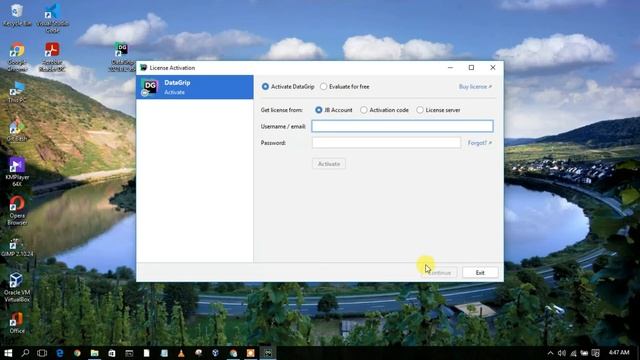Maximize the License Activation window
The height and width of the screenshot is (360, 640).
[471, 68]
